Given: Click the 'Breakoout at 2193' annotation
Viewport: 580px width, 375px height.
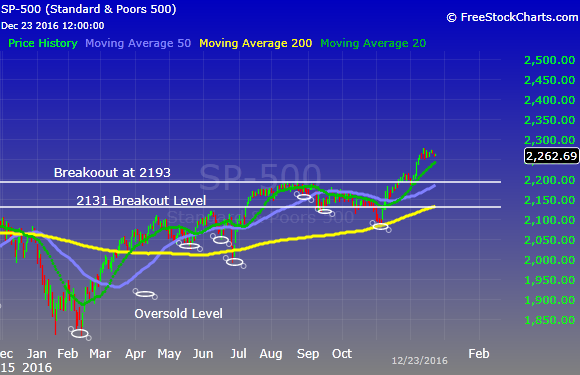Looking at the screenshot, I should pyautogui.click(x=112, y=172).
